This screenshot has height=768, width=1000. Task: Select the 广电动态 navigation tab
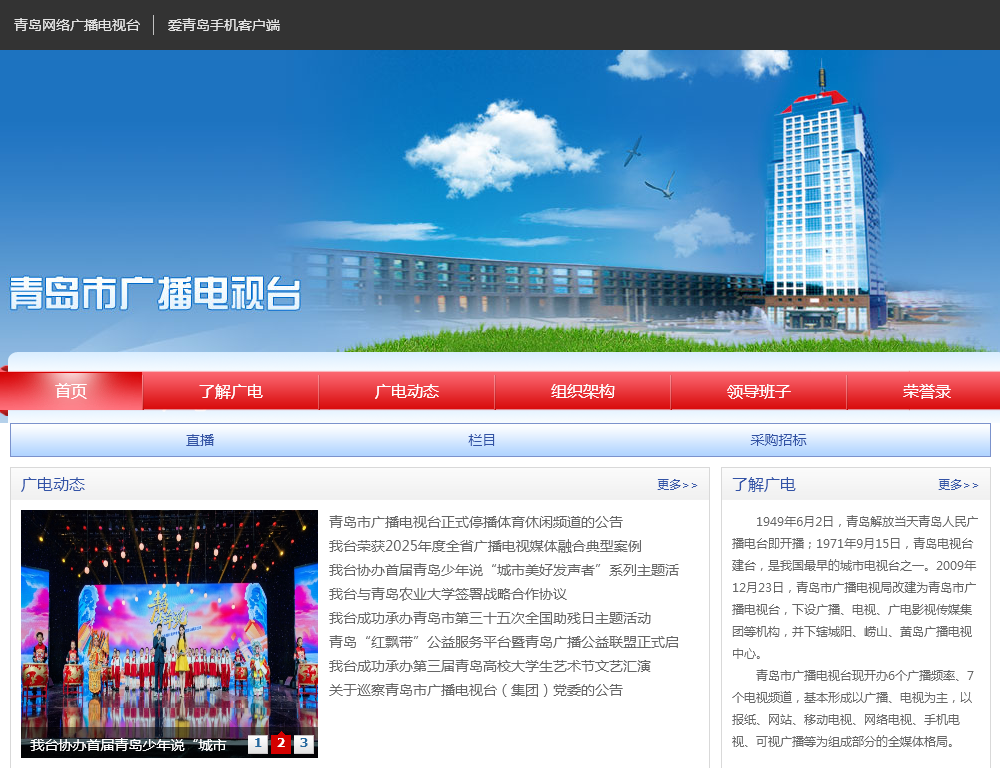pos(406,391)
